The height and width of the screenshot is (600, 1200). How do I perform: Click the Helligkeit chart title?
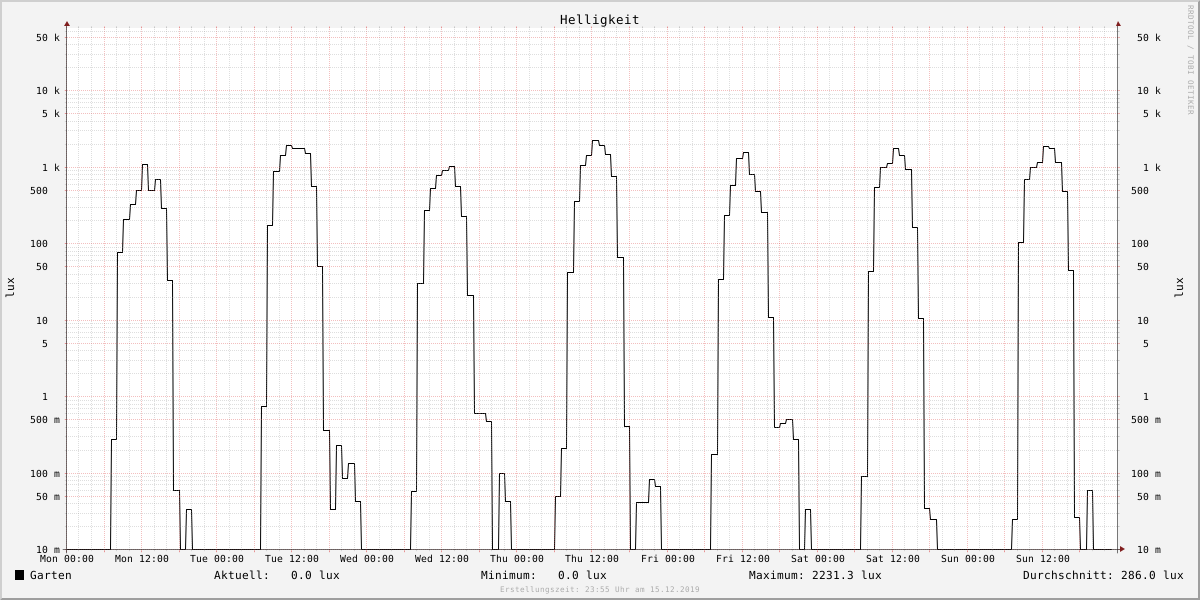[x=600, y=19]
